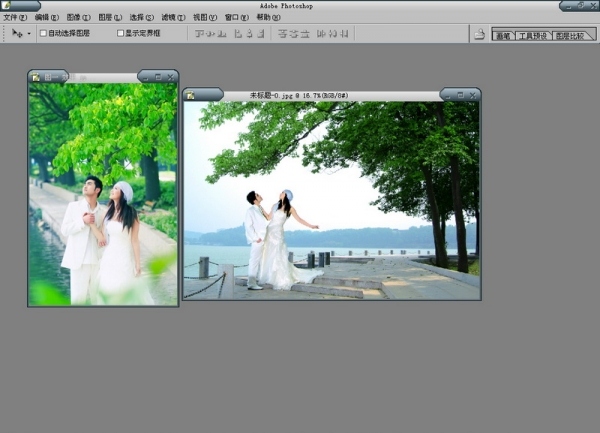The width and height of the screenshot is (600, 433).
Task: Close the 未标题-0.jpg document window
Action: 473,95
